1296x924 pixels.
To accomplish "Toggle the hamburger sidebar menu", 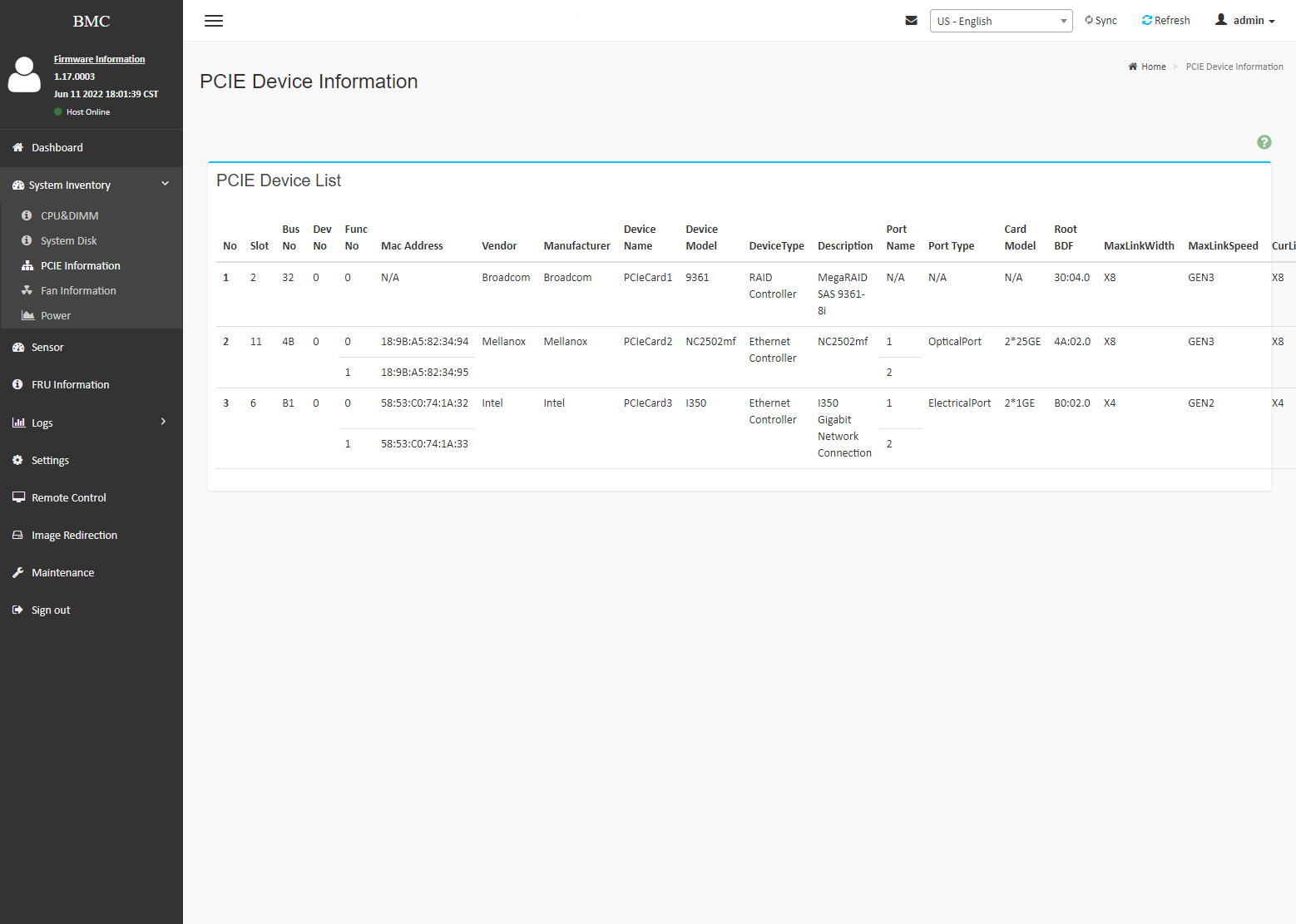I will pos(214,21).
